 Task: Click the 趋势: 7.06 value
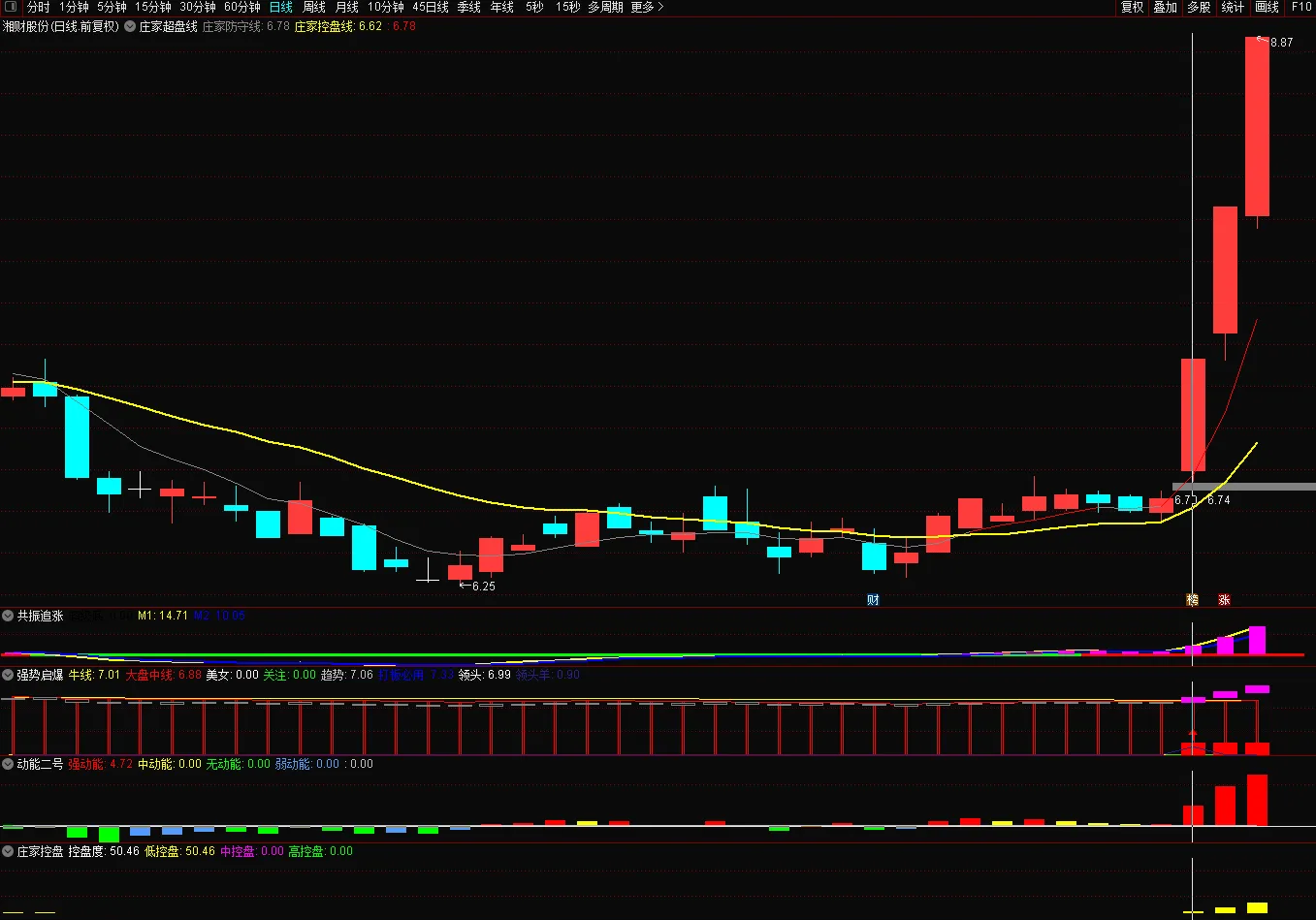point(346,675)
